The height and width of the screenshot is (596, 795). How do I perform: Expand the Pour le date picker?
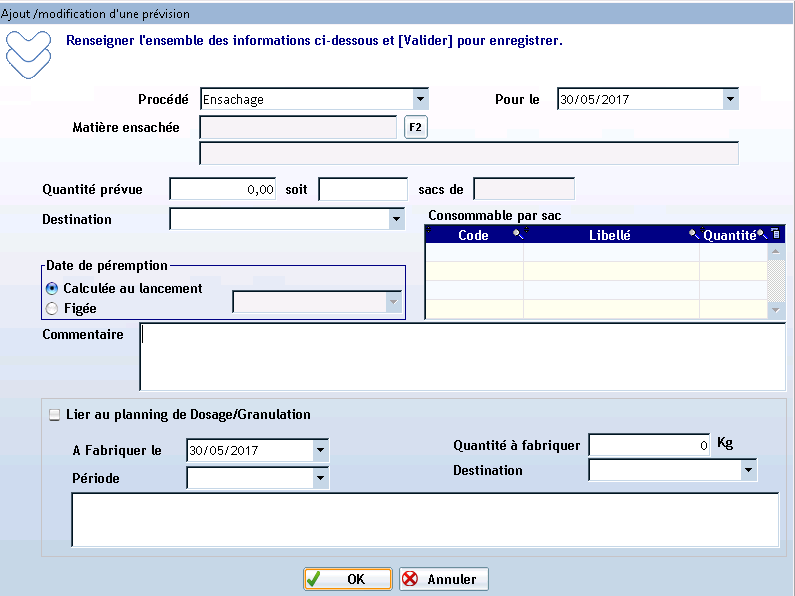(730, 99)
